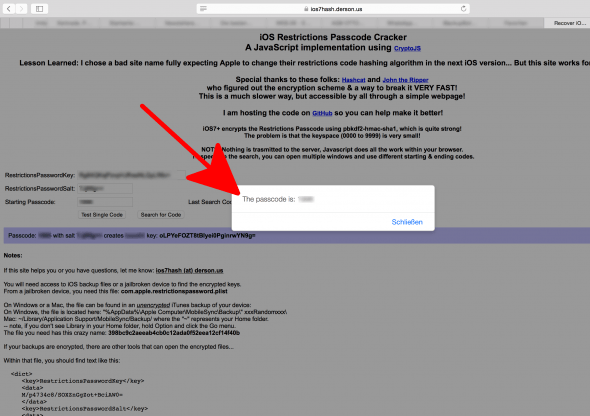Follow the Hashcat link
This screenshot has height=416, width=590.
353,80
